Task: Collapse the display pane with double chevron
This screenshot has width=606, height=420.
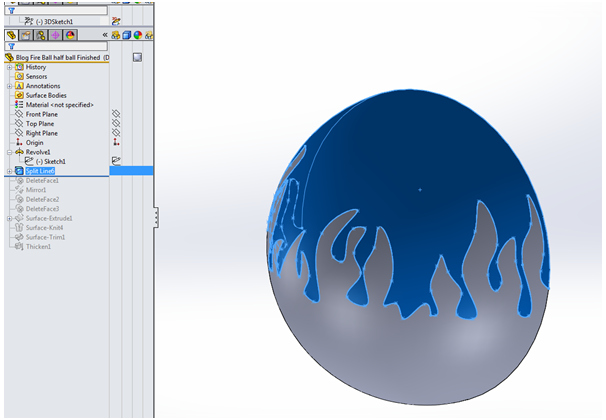Action: 105,35
